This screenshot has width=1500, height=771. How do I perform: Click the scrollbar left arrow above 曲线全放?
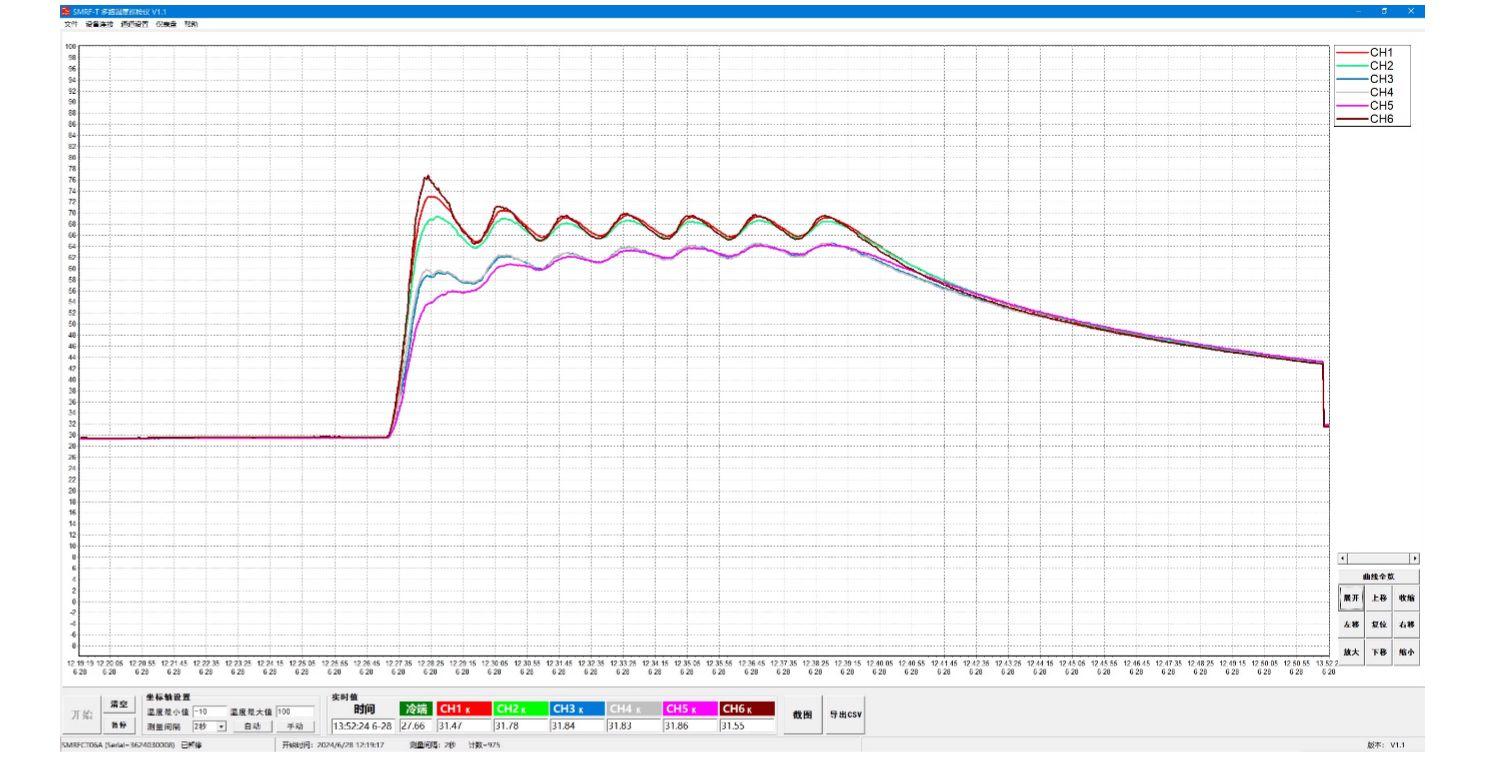tap(1343, 558)
